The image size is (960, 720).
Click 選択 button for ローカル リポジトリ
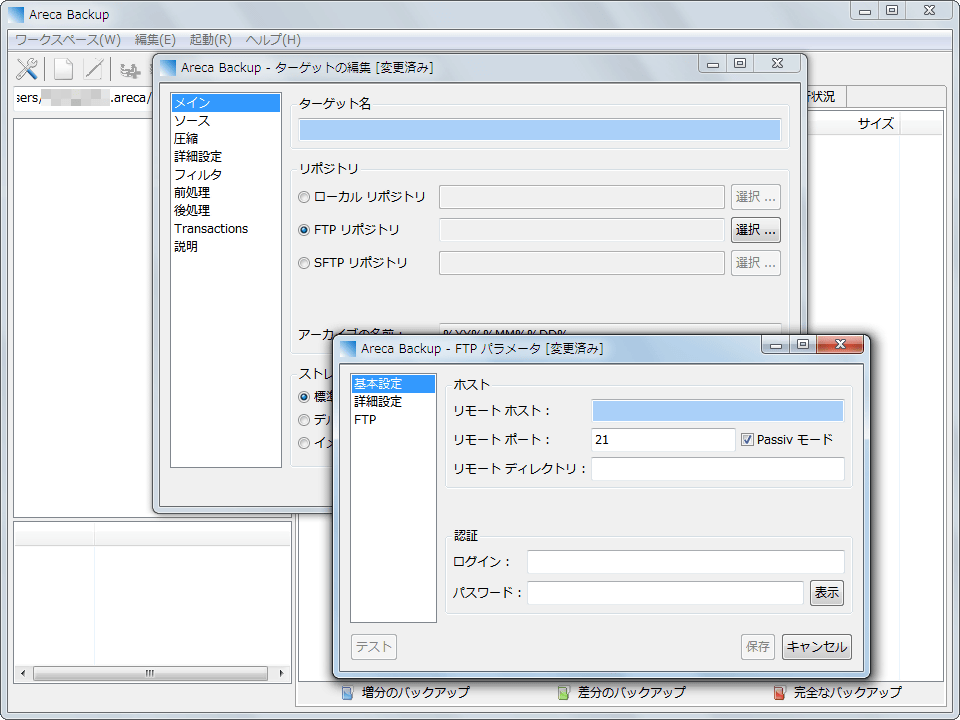click(x=756, y=197)
